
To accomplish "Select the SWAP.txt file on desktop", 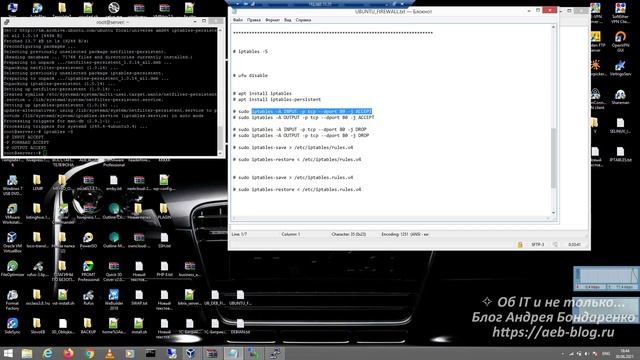I will (x=139, y=298).
